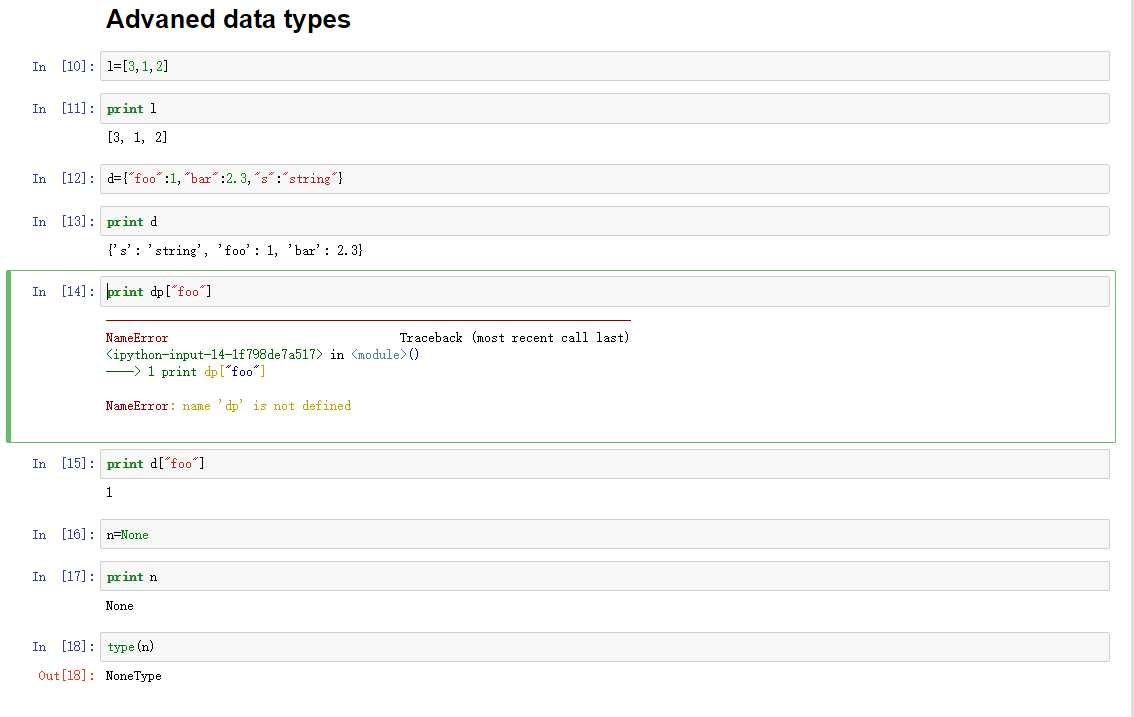Click the type(n) code cell
This screenshot has width=1134, height=717.
(x=605, y=647)
